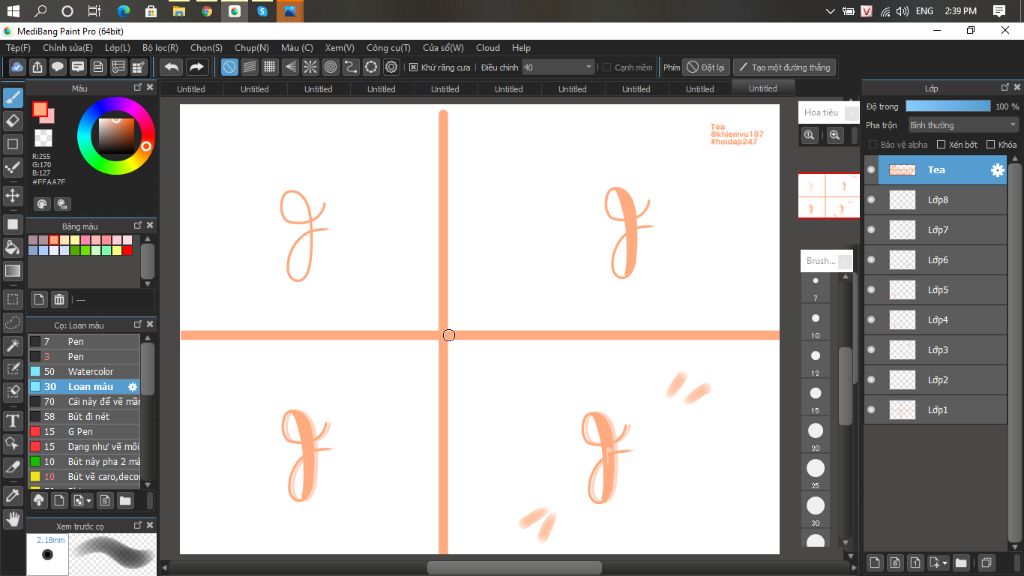Viewport: 1024px width, 576px height.
Task: Switch to the Hand tool
Action: pyautogui.click(x=12, y=519)
